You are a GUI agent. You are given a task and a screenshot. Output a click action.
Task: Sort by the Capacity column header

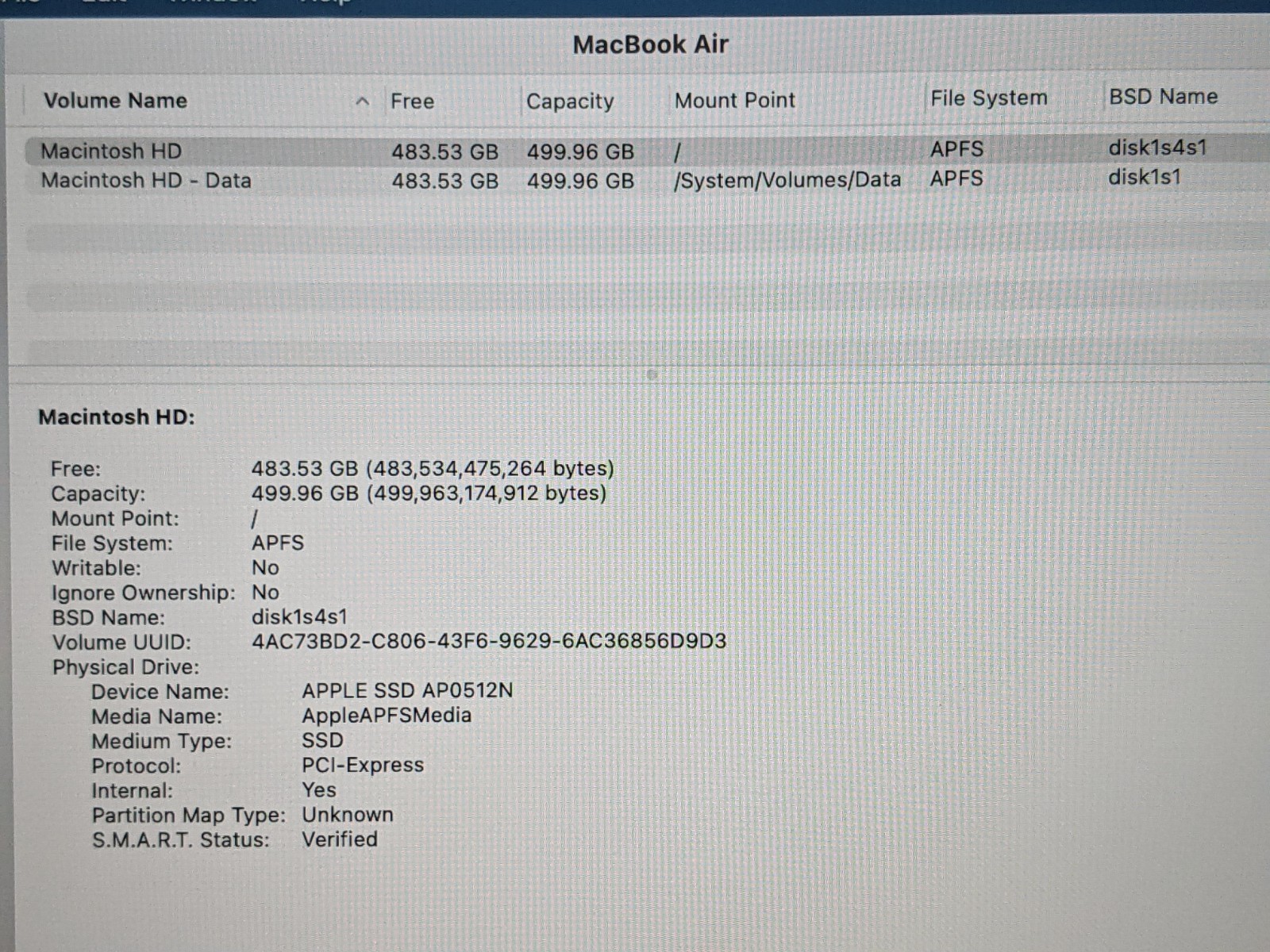[570, 102]
